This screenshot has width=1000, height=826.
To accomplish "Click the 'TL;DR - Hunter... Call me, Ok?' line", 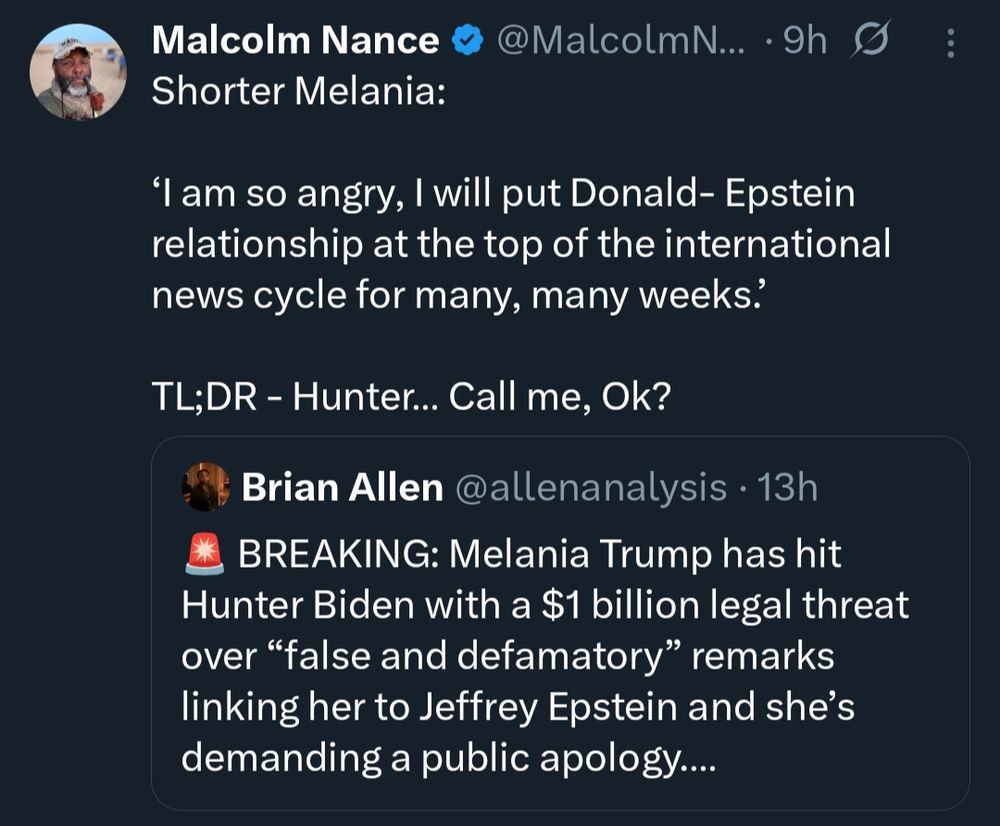I will 412,397.
